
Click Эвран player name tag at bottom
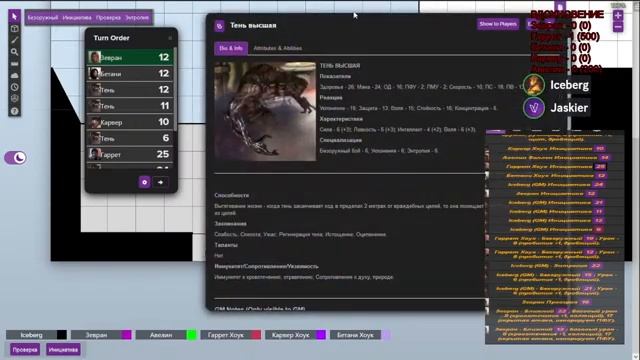tap(96, 335)
